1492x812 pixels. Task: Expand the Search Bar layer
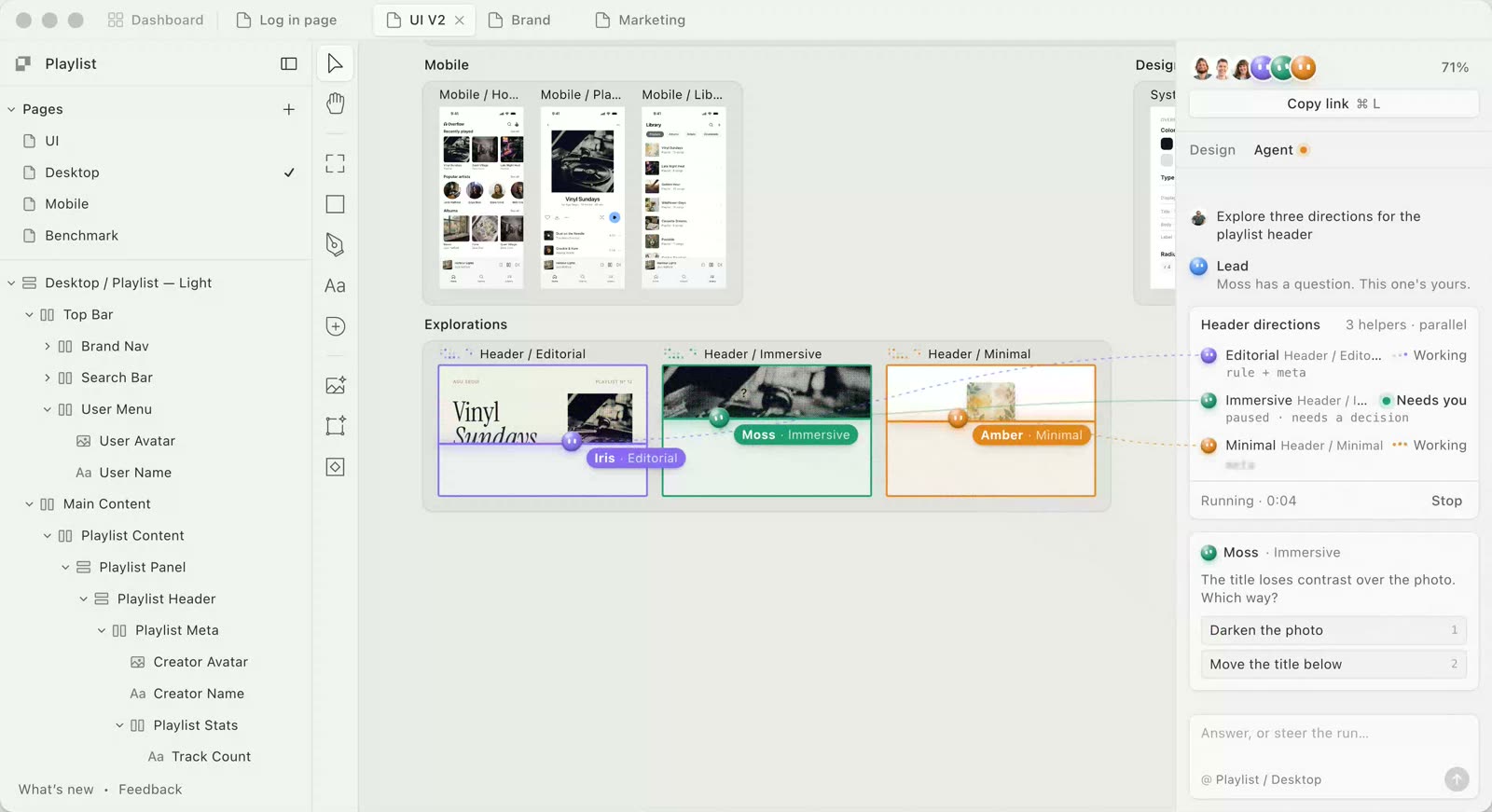[x=48, y=378]
